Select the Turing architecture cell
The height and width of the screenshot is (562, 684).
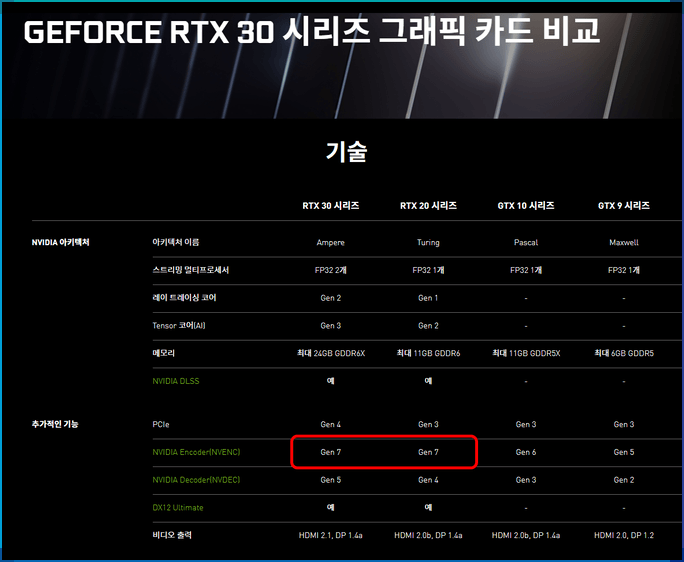click(x=428, y=243)
